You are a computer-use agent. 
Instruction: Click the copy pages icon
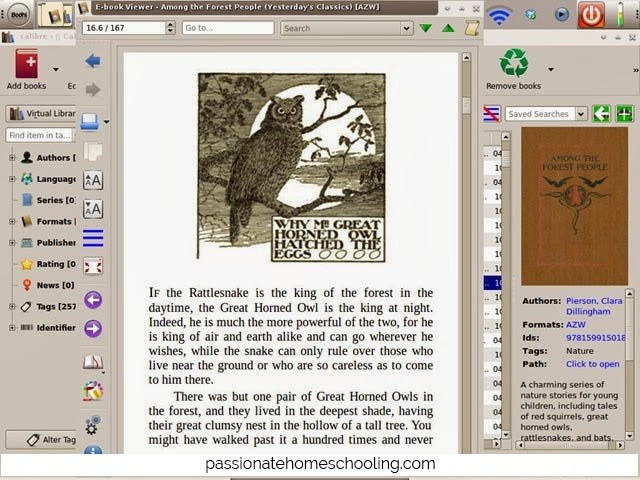tap(93, 151)
